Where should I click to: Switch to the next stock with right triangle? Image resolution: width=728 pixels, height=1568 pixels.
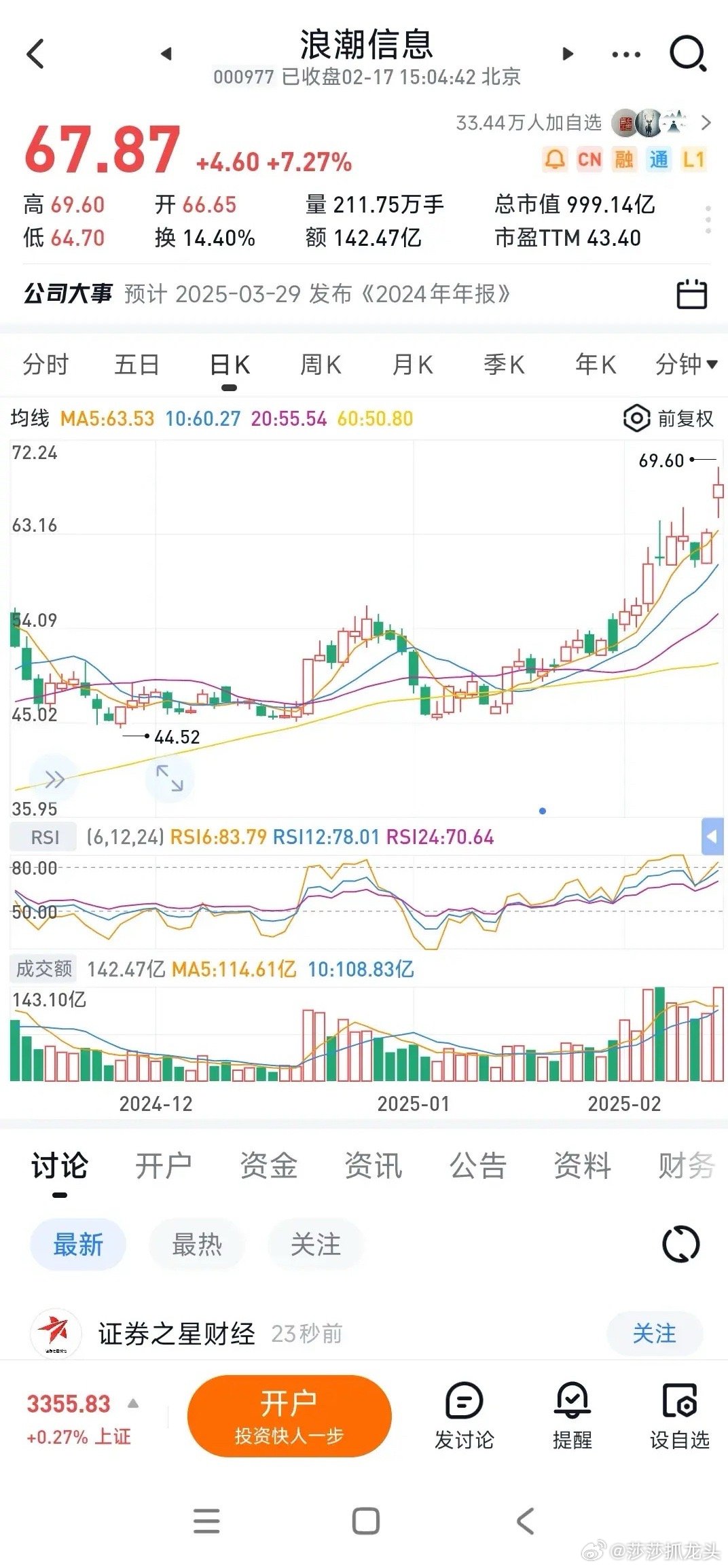pos(568,54)
